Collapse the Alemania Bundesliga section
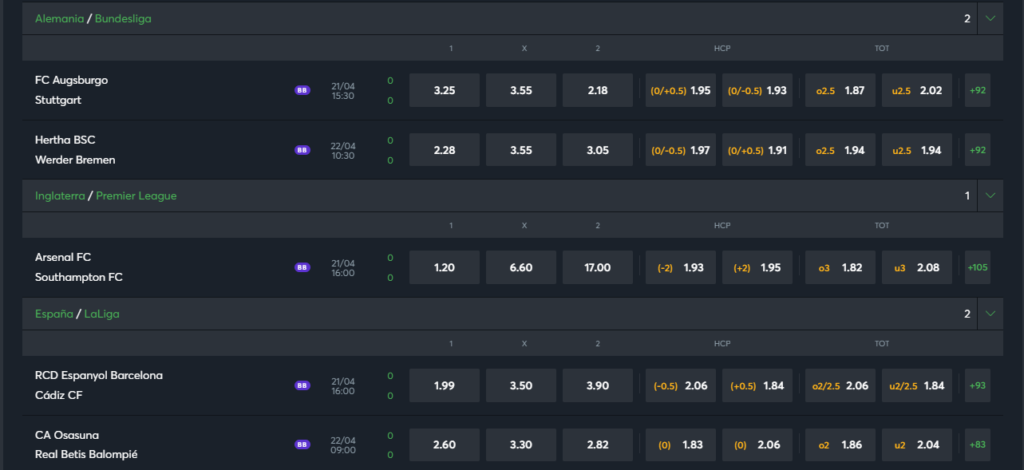This screenshot has width=1024, height=470. 990,18
